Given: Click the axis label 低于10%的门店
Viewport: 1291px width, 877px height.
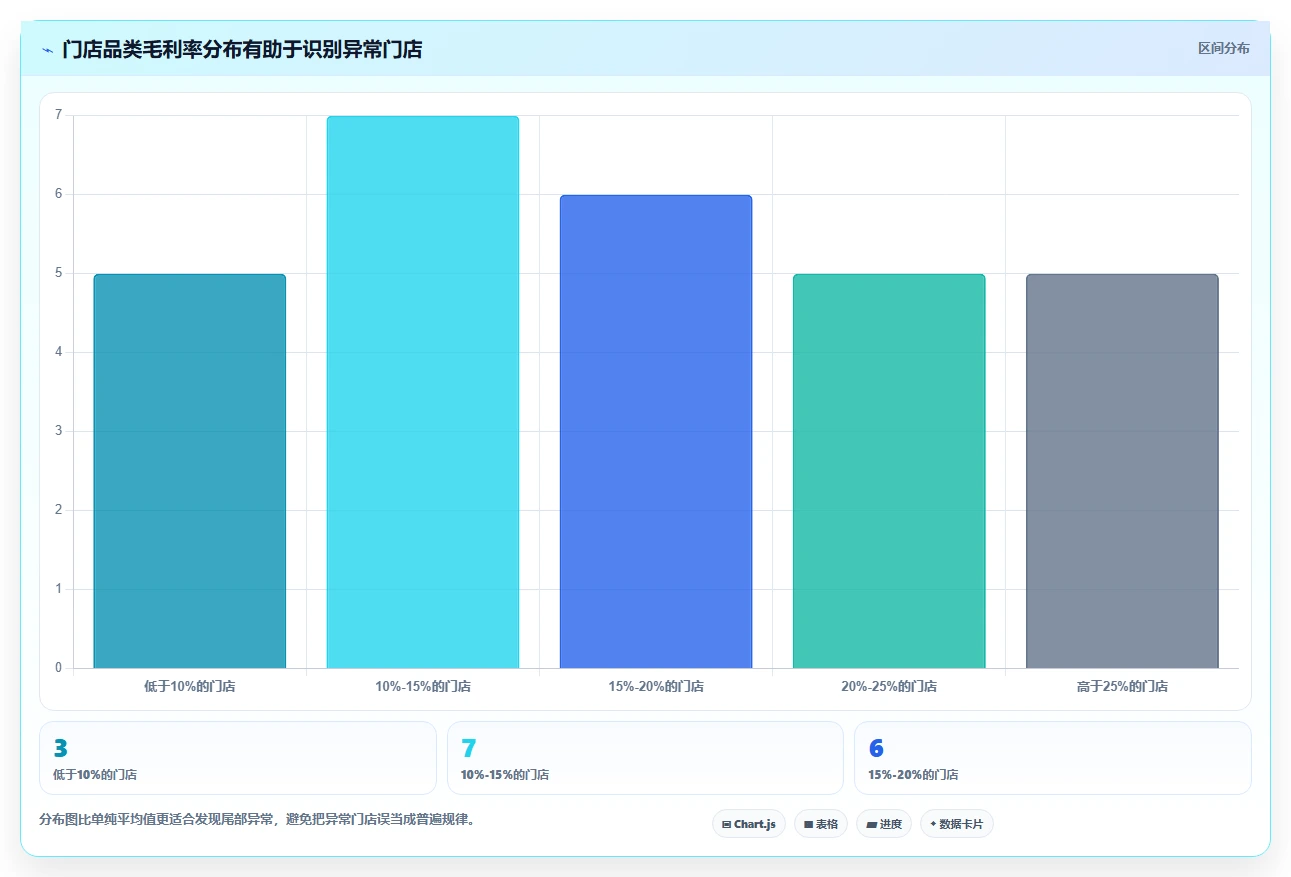Looking at the screenshot, I should (190, 687).
